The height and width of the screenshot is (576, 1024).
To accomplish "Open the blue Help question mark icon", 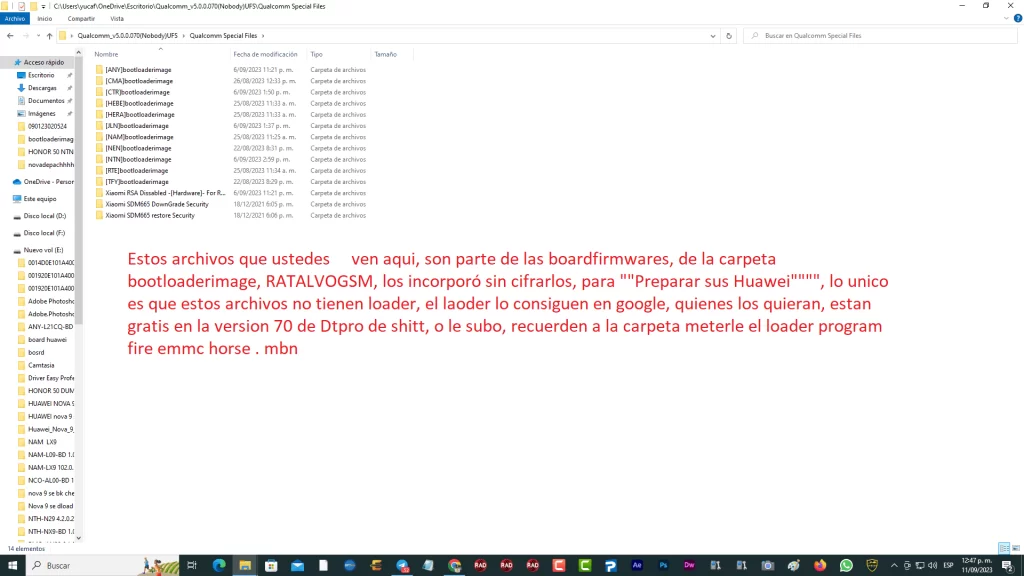I will 1016,18.
